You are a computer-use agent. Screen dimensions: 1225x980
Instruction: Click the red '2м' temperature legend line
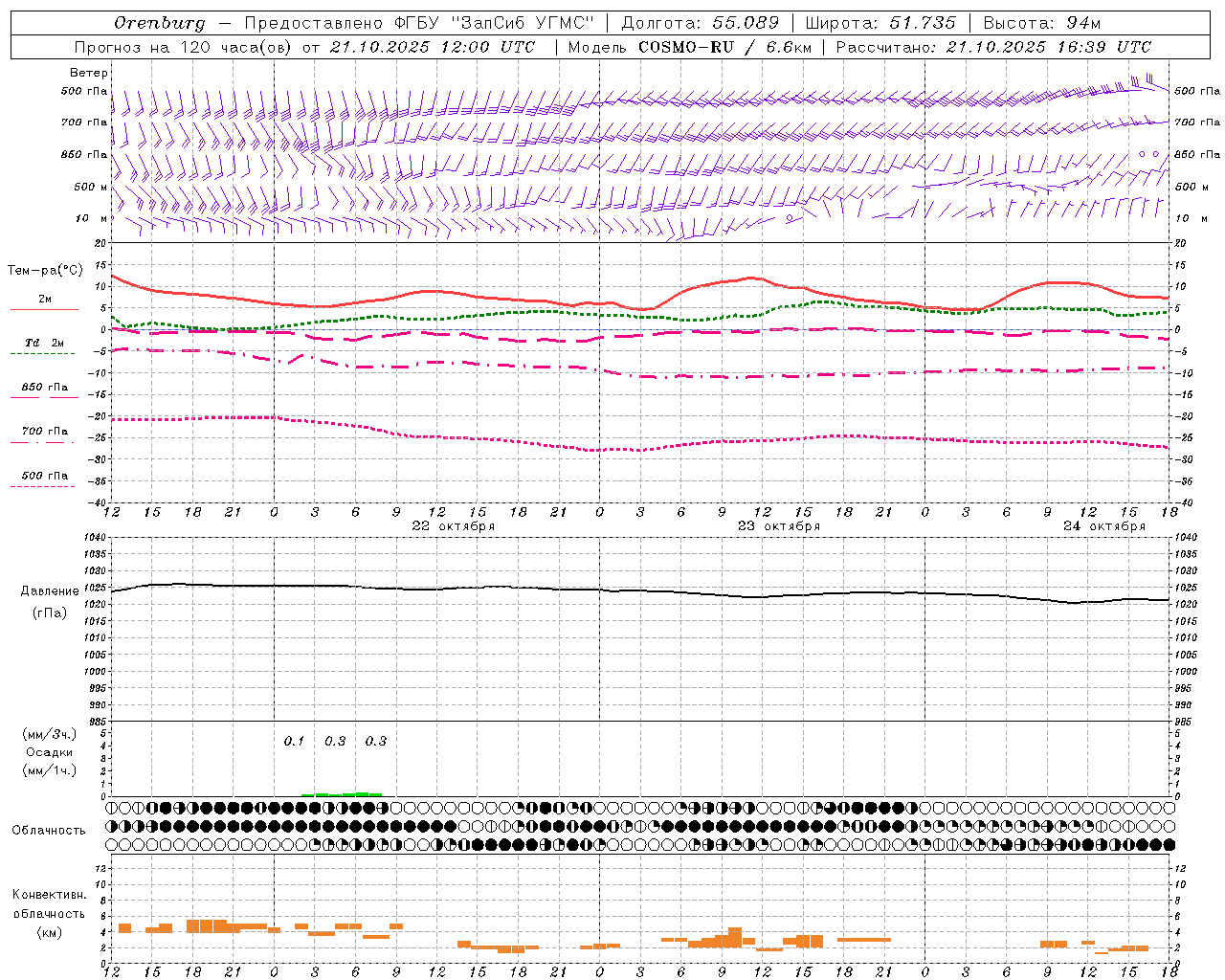click(44, 310)
